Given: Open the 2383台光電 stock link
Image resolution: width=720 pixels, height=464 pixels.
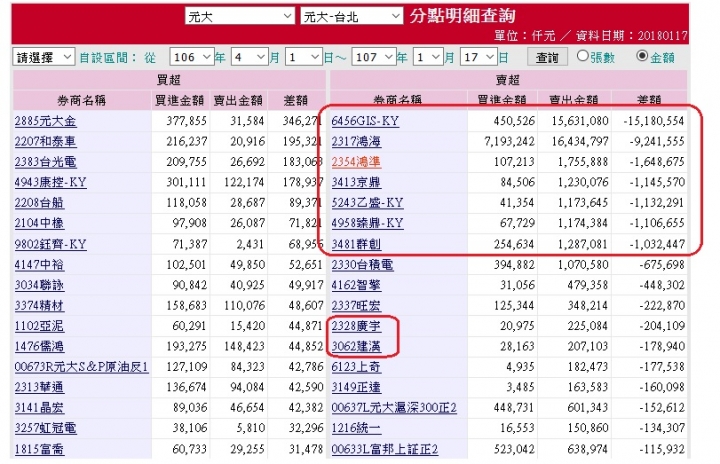Looking at the screenshot, I should point(45,162).
